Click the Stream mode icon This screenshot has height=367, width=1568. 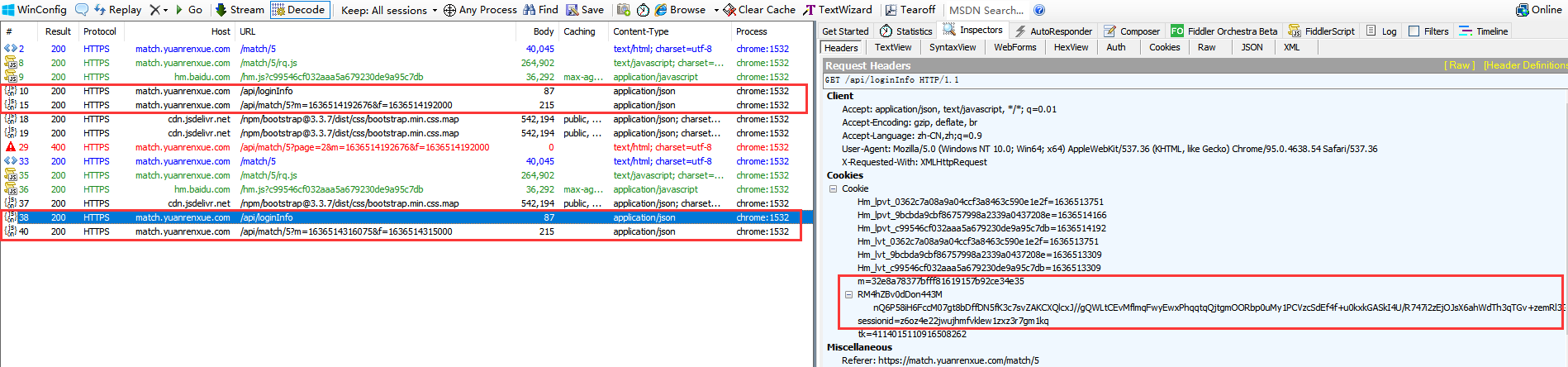pyautogui.click(x=221, y=10)
